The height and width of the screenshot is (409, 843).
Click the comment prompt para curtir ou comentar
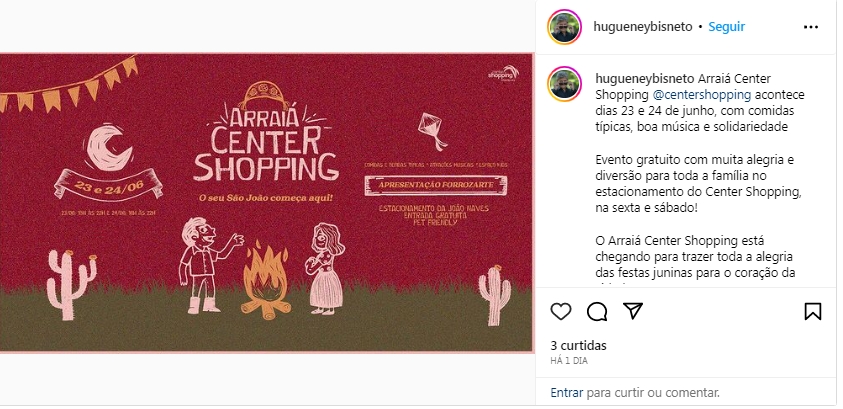point(653,393)
